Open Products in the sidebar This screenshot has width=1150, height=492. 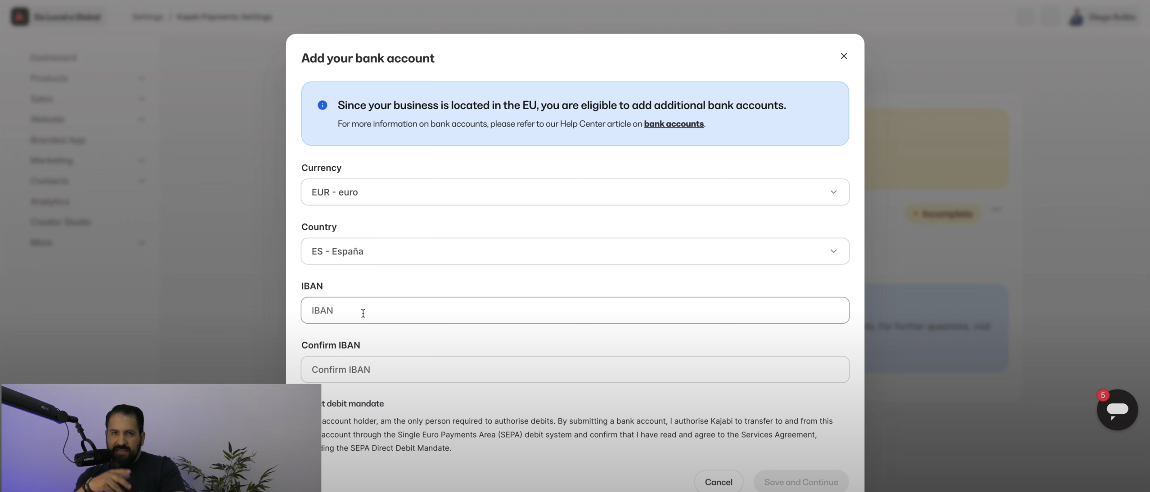[x=49, y=78]
